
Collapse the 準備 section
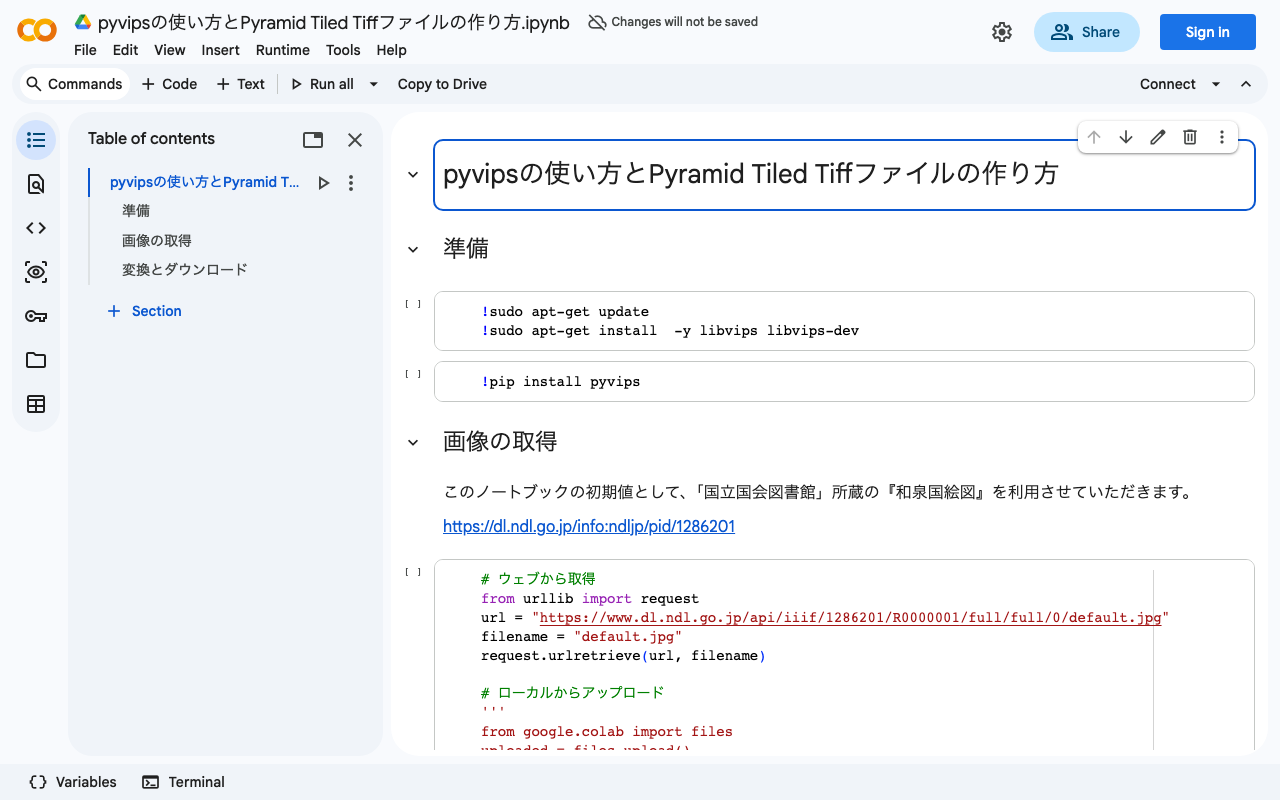coord(413,249)
